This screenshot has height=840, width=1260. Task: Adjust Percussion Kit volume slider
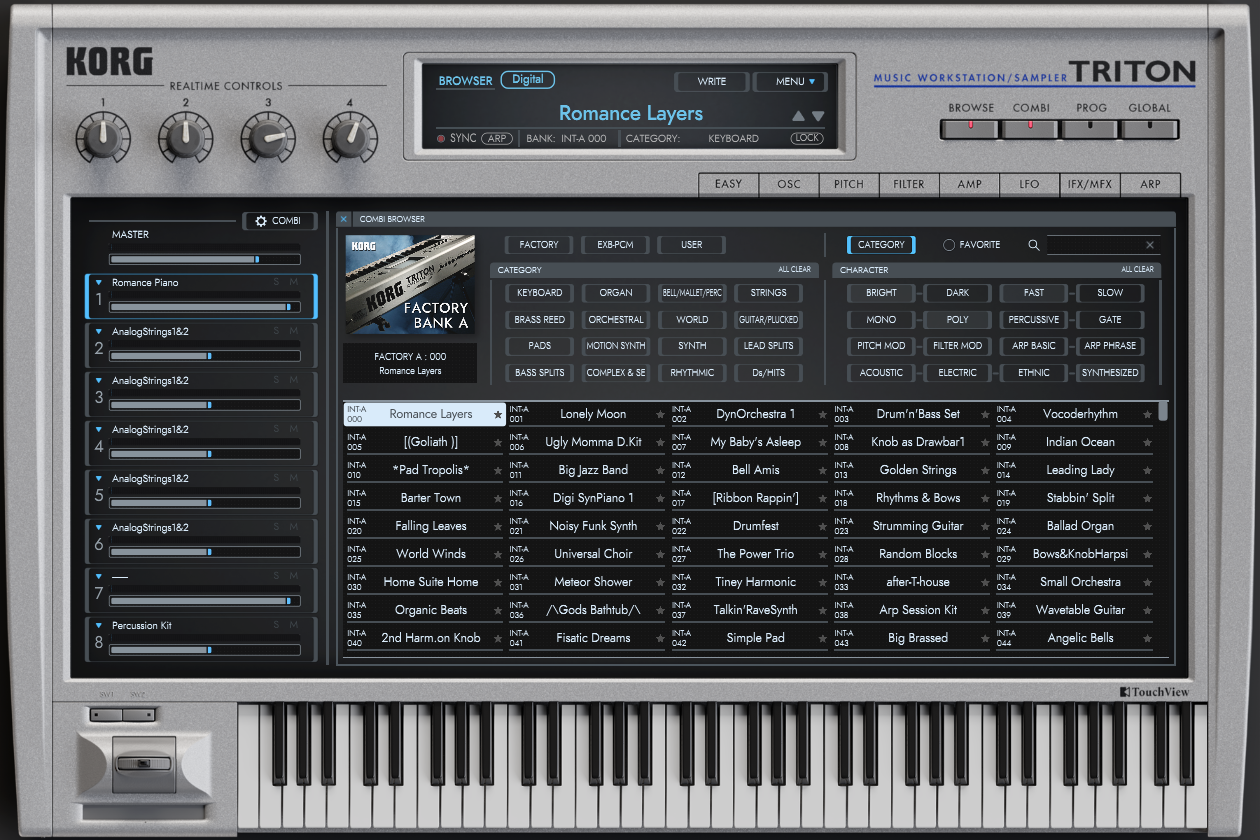tap(205, 650)
